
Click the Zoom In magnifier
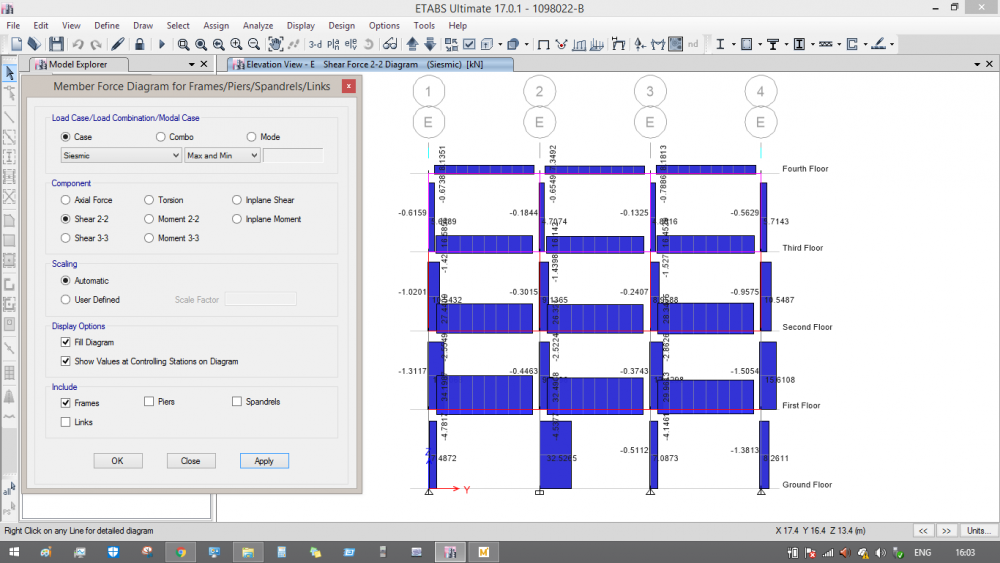coord(236,44)
